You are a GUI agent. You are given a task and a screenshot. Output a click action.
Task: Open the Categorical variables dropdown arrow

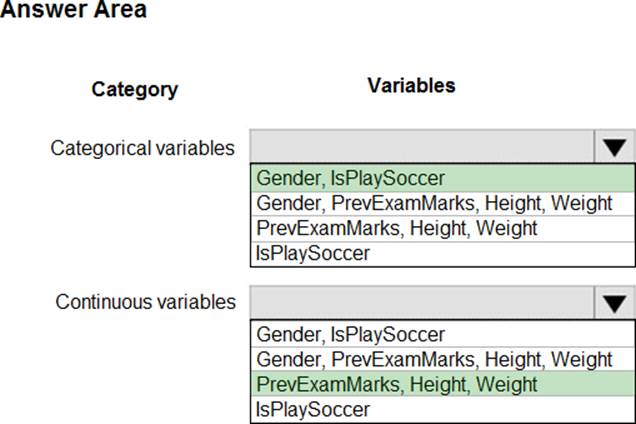point(614,148)
